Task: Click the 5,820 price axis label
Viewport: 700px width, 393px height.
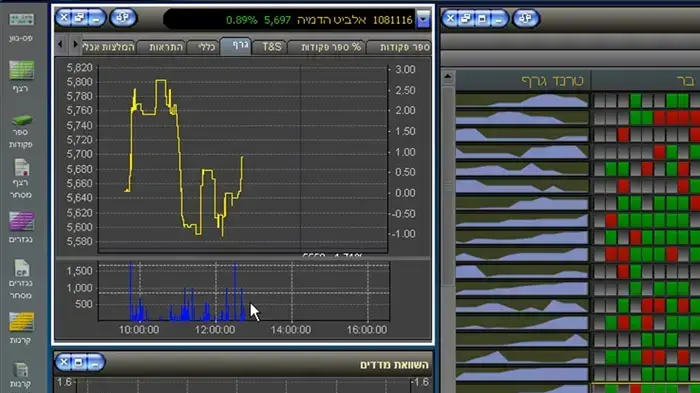Action: click(x=79, y=68)
